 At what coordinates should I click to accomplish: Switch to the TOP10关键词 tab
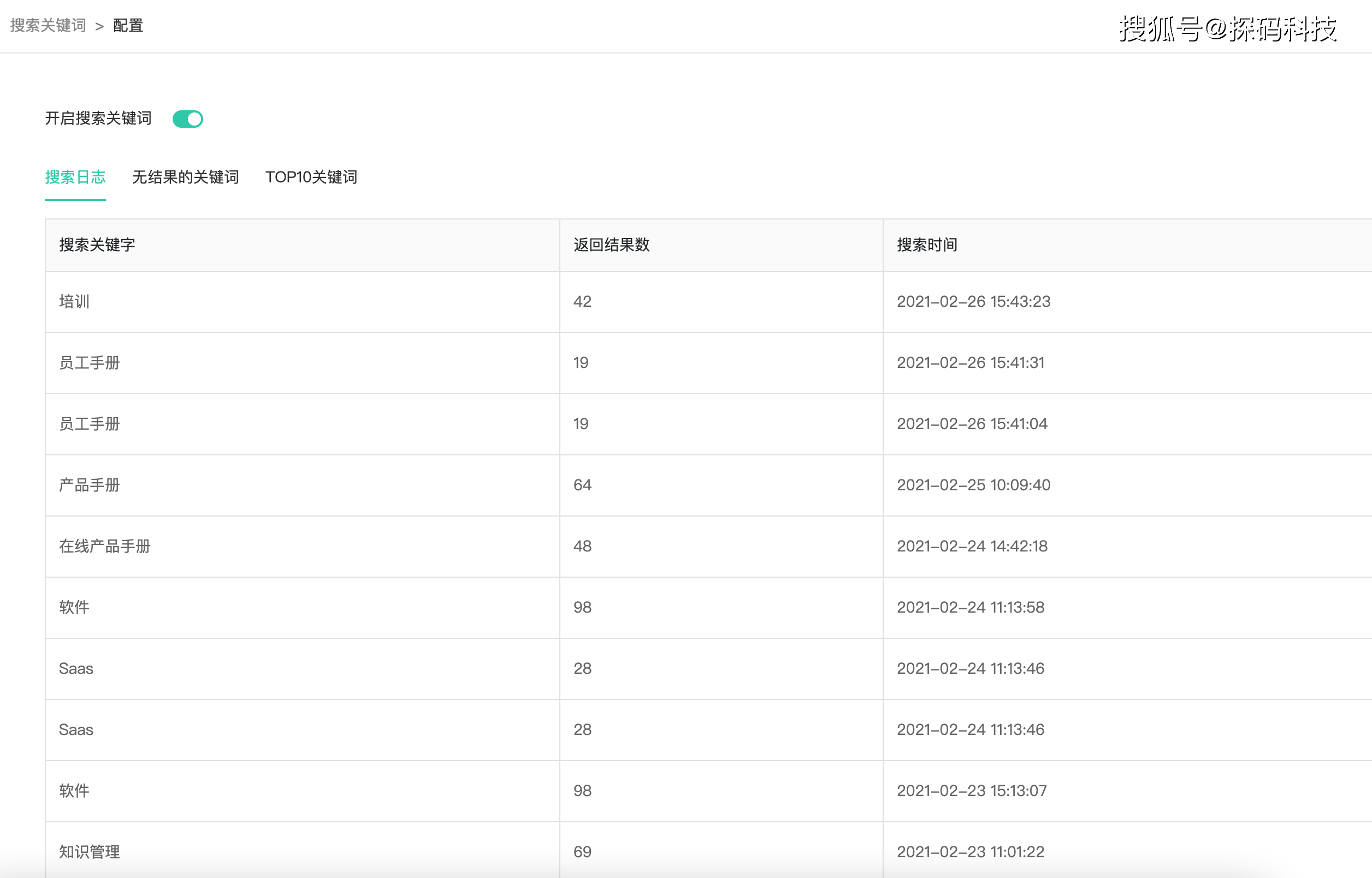click(x=311, y=177)
